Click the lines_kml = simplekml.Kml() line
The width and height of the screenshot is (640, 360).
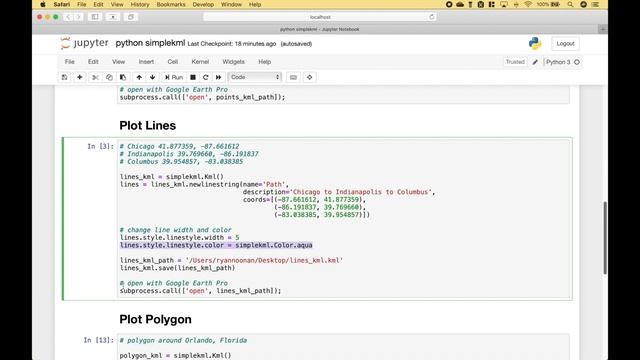click(x=171, y=177)
